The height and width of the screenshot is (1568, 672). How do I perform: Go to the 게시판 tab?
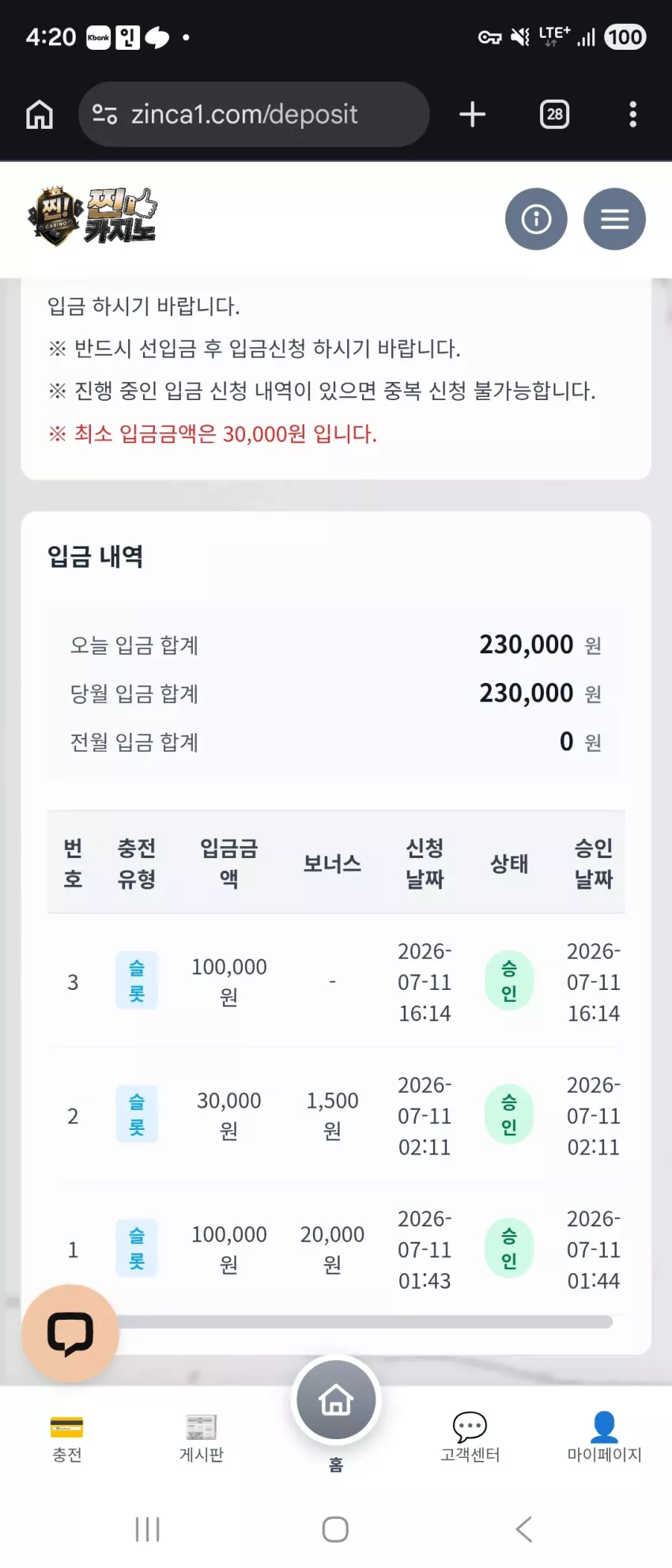click(202, 1438)
